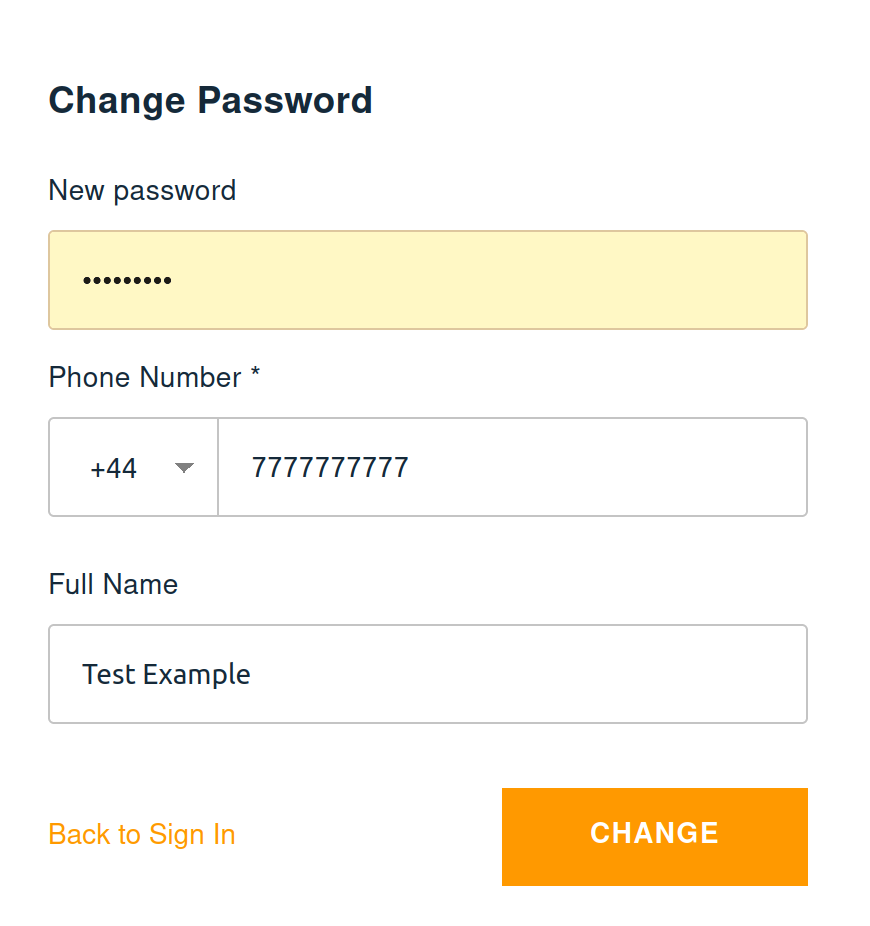Click the New password label

142,190
